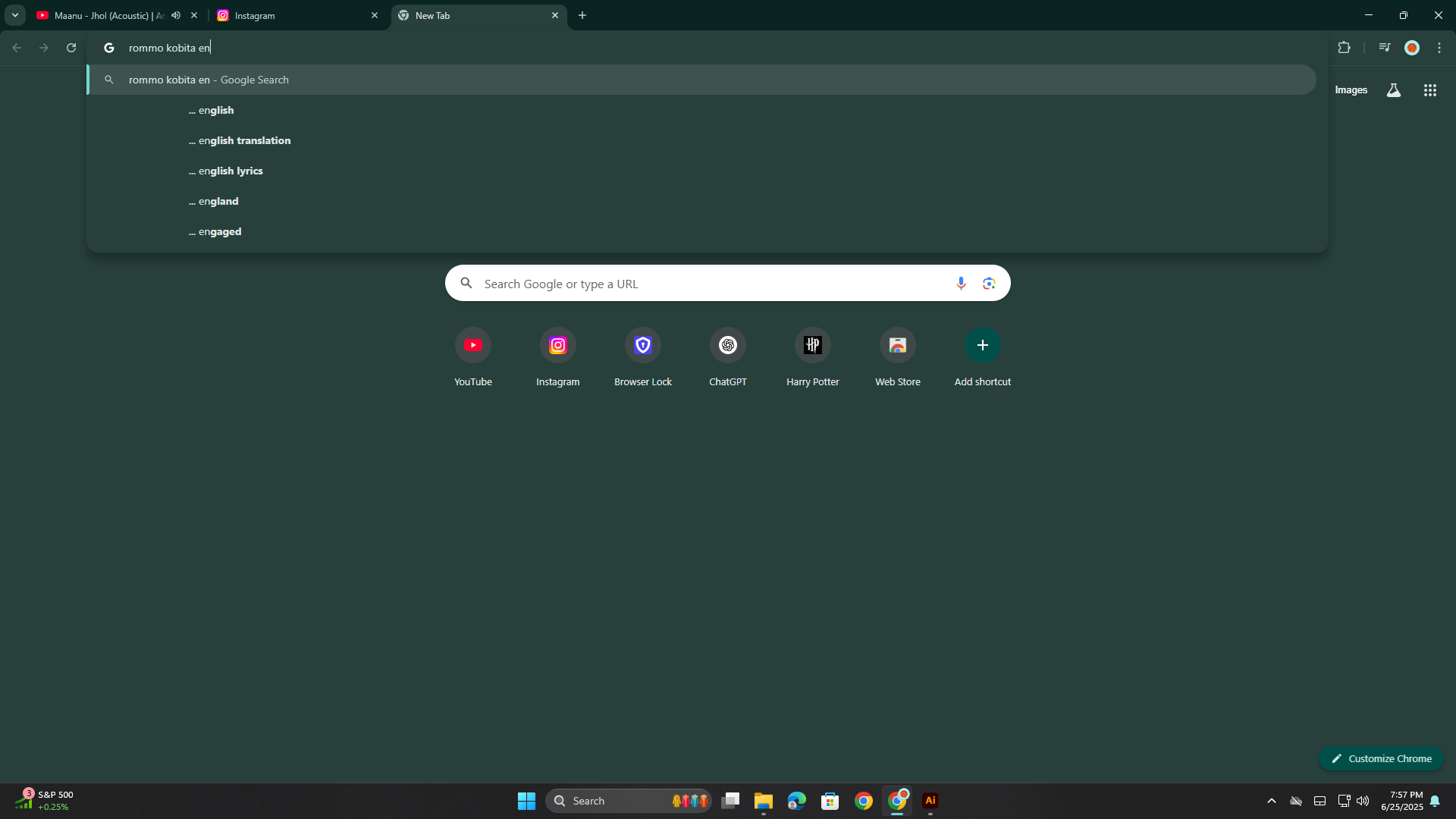Reload the current page

tap(71, 48)
